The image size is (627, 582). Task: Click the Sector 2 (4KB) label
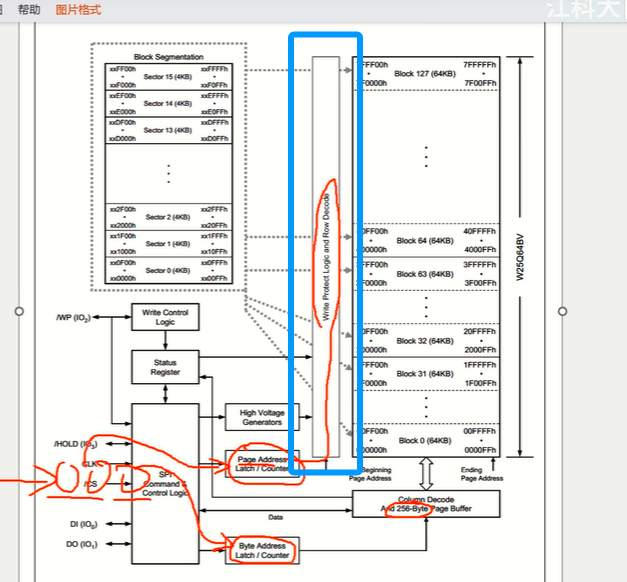168,217
